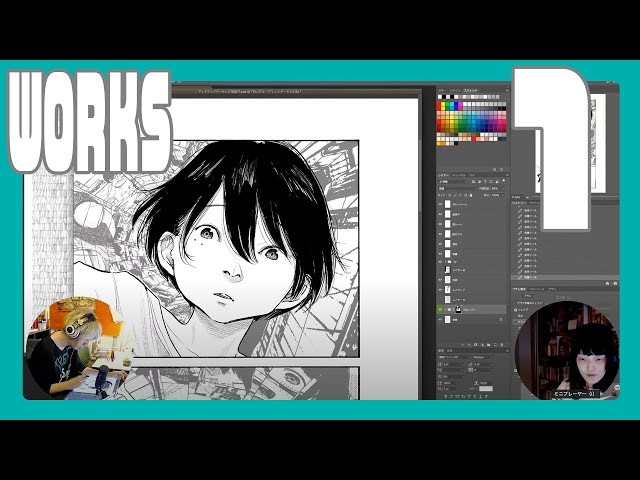
Task: Add a layer mask from Layers panel footer
Action: tap(476, 345)
